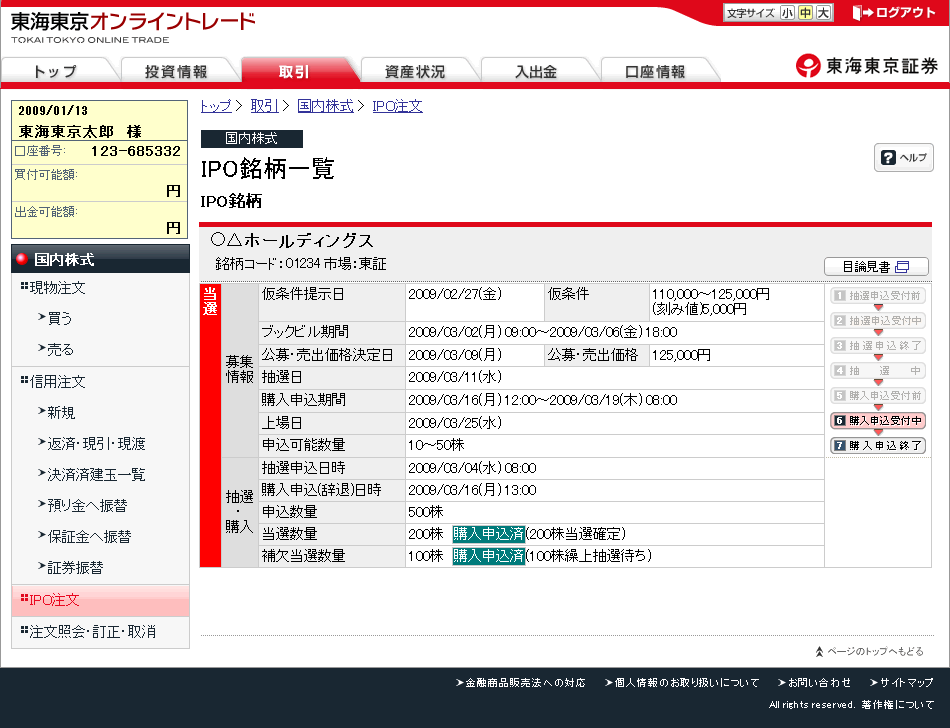Follow the 取引 breadcrumb link
The width and height of the screenshot is (950, 728).
pos(265,106)
